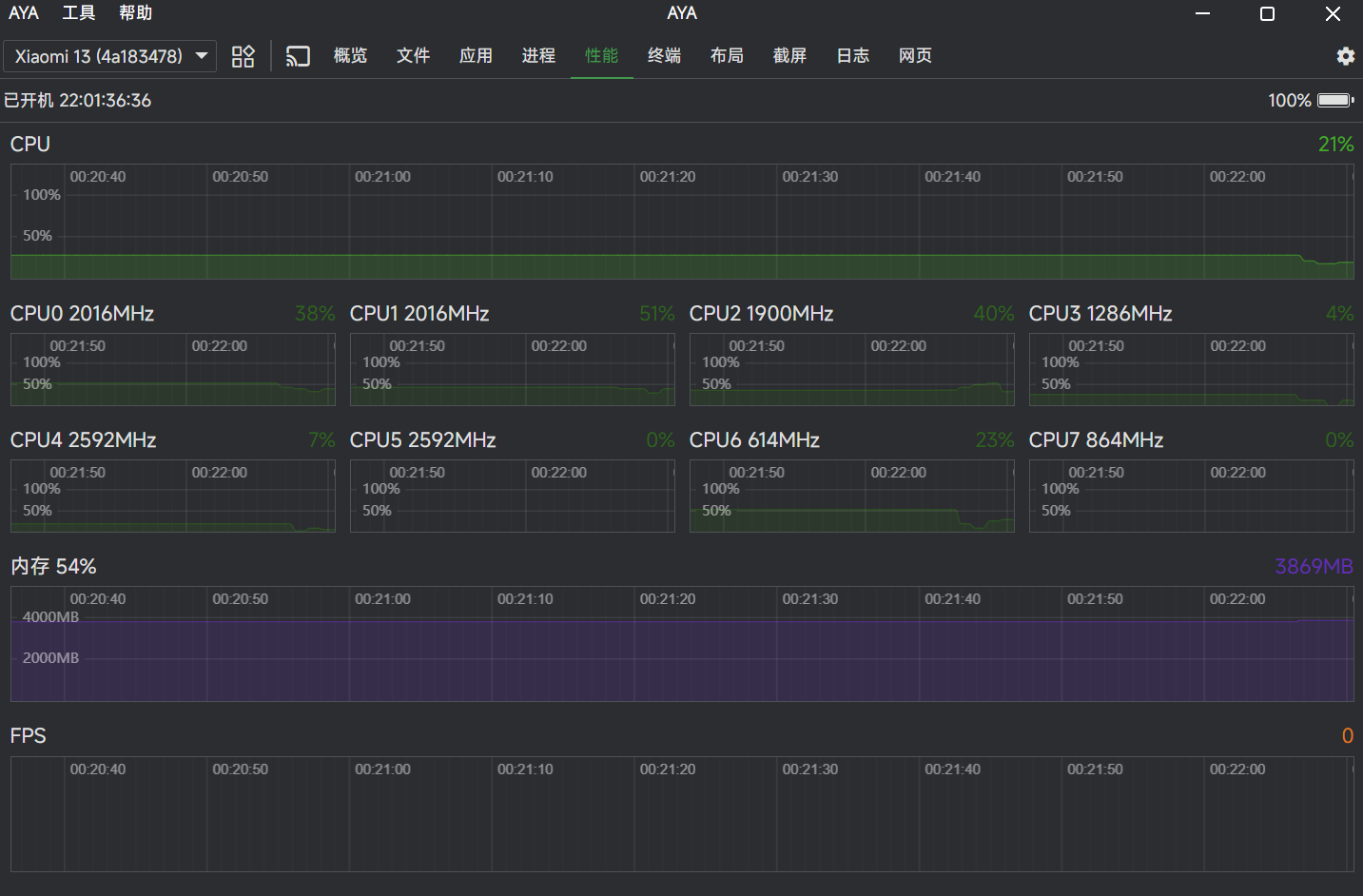Switch to the 布局 tab
This screenshot has width=1363, height=896.
[727, 56]
